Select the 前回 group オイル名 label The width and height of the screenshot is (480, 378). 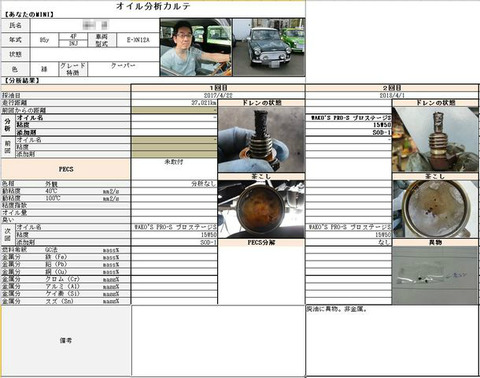pyautogui.click(x=73, y=140)
